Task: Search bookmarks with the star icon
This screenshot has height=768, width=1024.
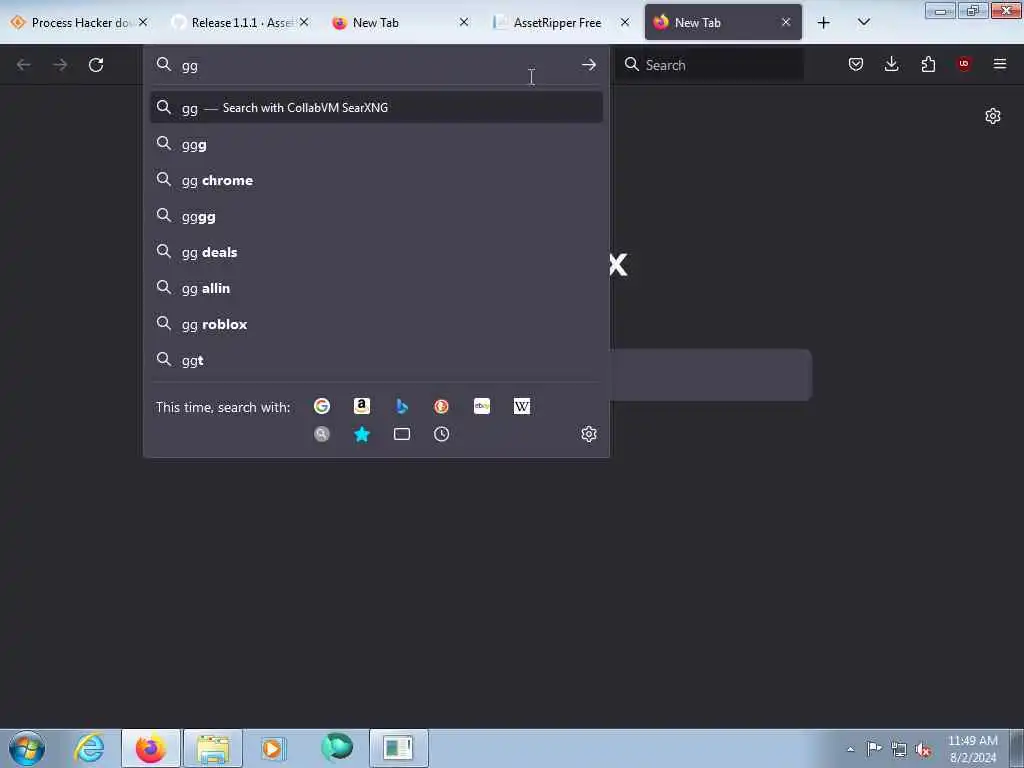Action: click(x=362, y=434)
